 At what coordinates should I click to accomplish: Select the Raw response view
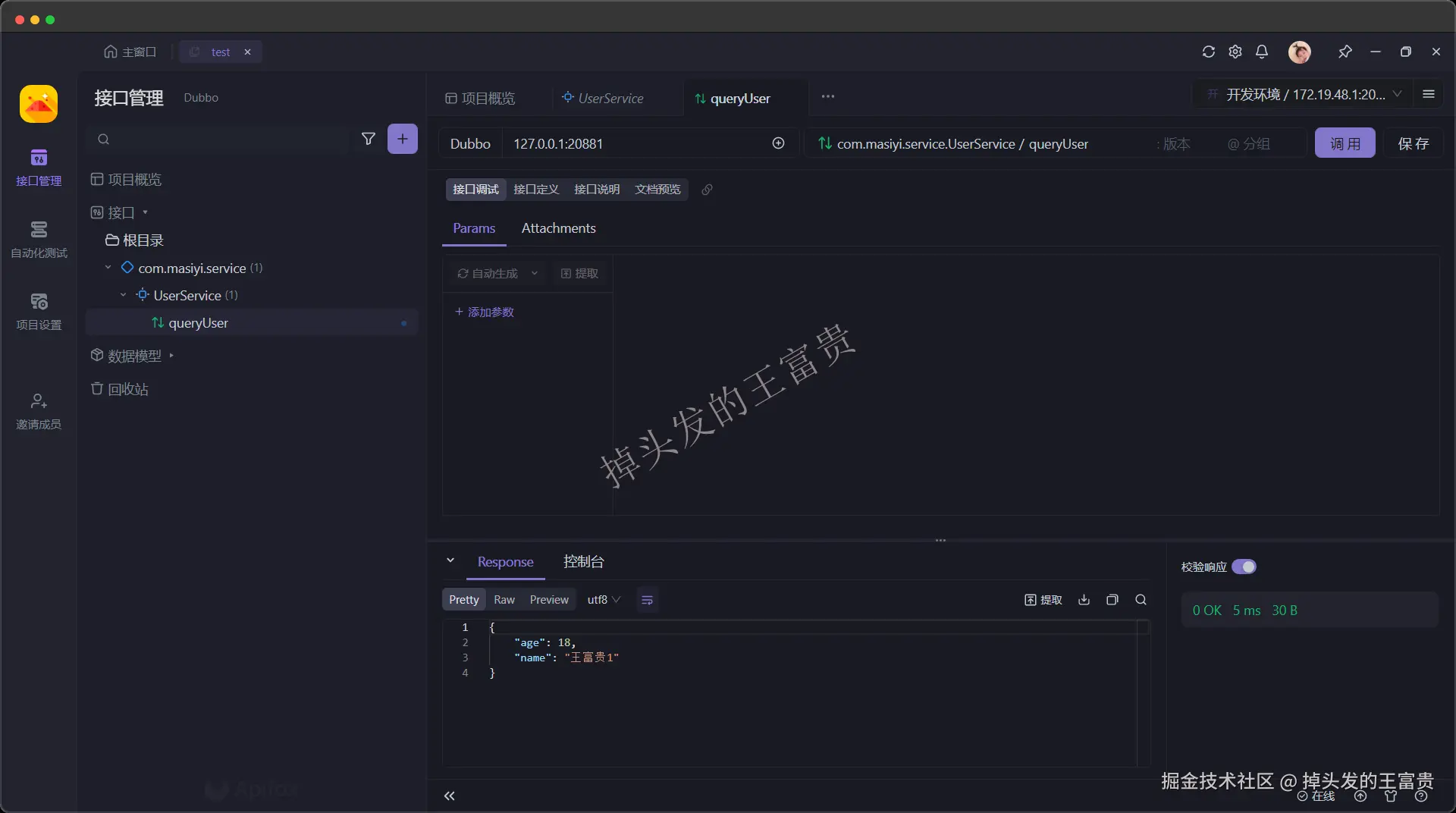tap(504, 600)
